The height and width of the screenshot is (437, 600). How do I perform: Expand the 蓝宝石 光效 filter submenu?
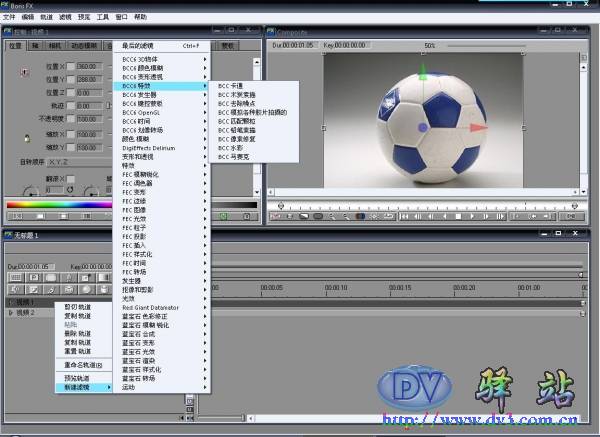pos(161,352)
